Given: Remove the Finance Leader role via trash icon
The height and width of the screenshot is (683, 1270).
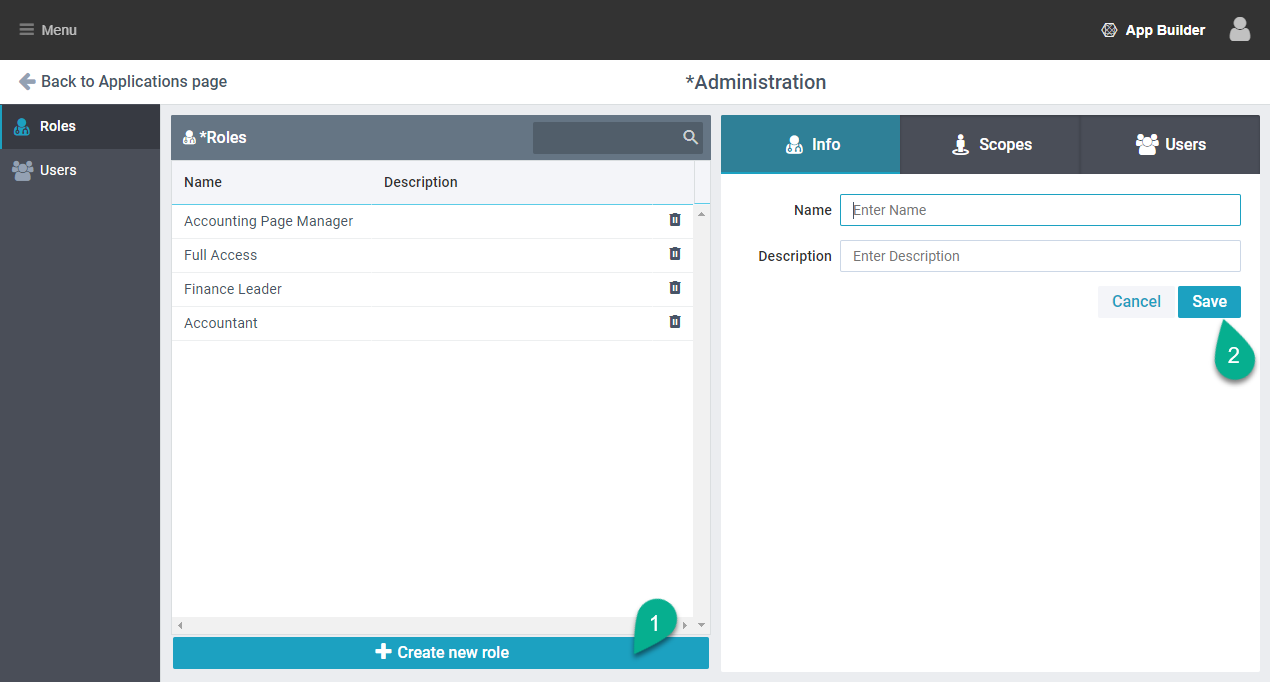Looking at the screenshot, I should tap(675, 288).
